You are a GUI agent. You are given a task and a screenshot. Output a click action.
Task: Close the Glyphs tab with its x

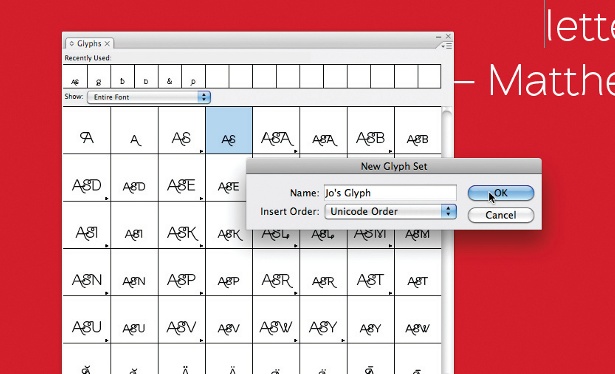[x=107, y=44]
